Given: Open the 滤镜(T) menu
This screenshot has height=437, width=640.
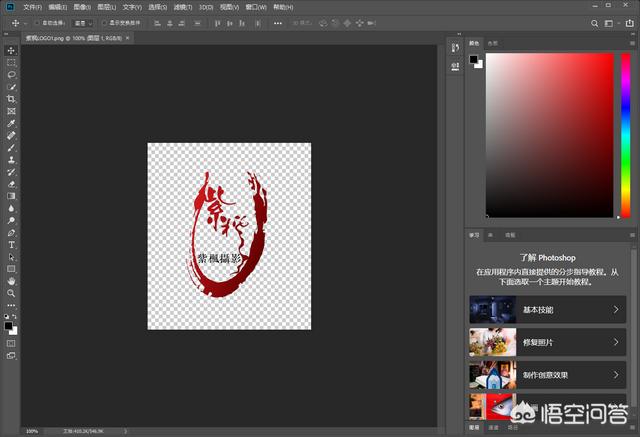Looking at the screenshot, I should point(183,7).
